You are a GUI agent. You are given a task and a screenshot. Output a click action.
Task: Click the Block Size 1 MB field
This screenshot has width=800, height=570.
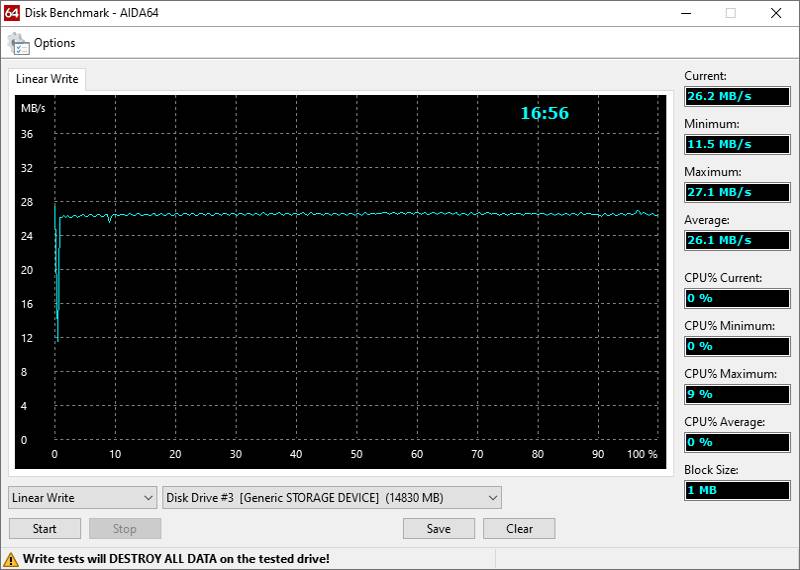(x=738, y=490)
